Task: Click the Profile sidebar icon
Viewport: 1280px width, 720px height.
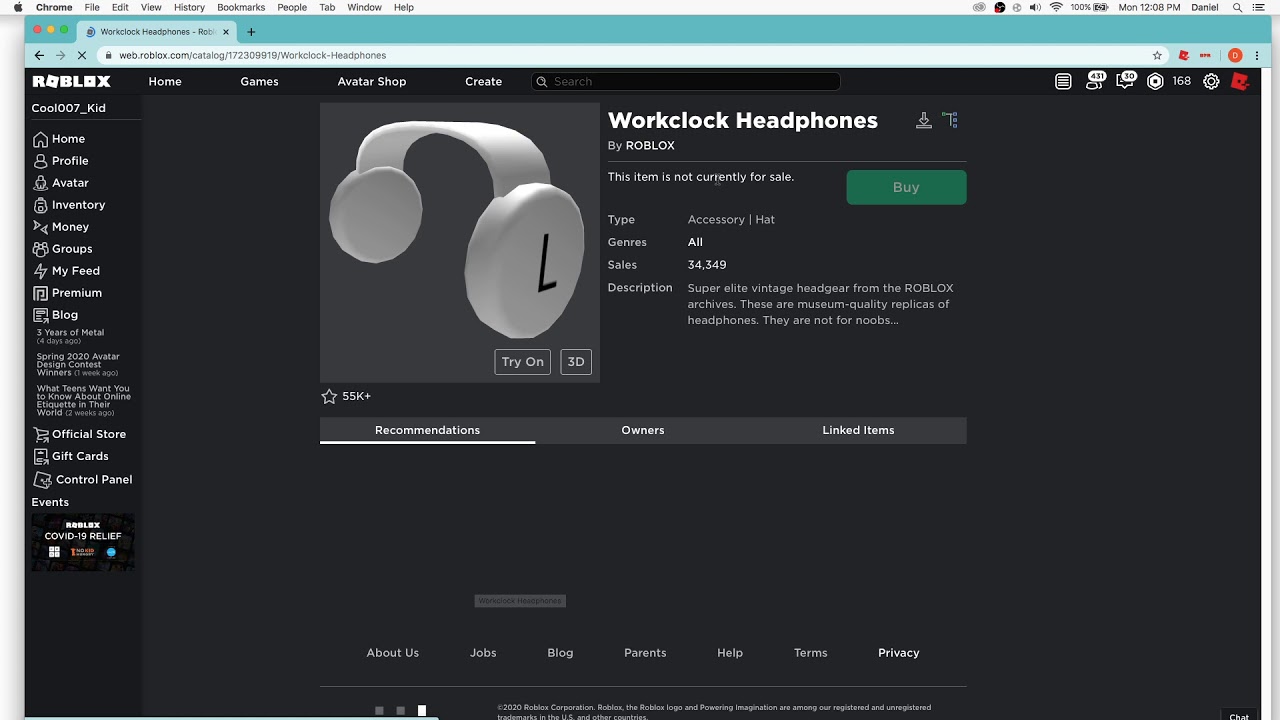Action: [x=40, y=161]
